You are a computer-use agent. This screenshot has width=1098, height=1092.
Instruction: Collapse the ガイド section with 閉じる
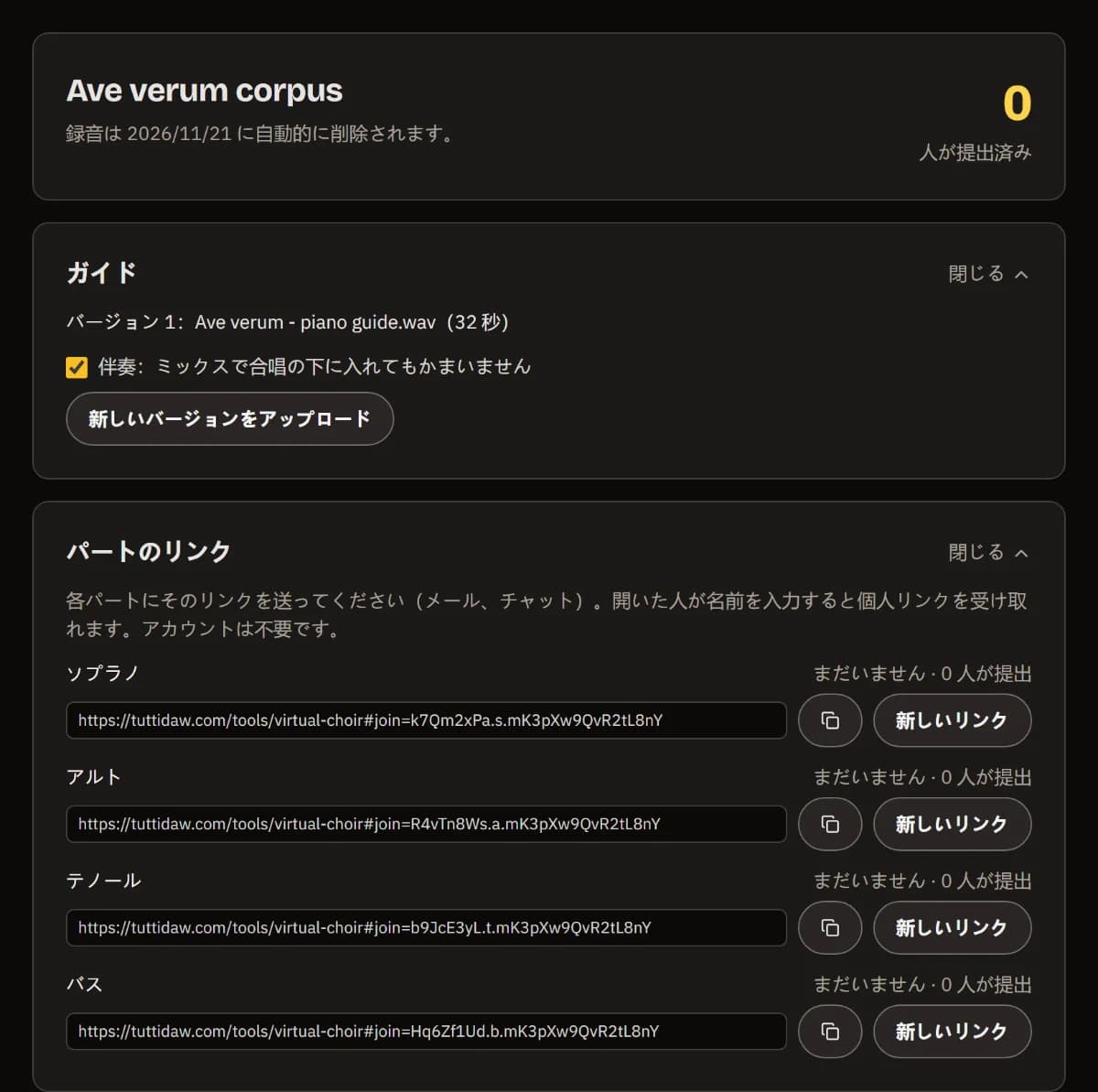[988, 274]
